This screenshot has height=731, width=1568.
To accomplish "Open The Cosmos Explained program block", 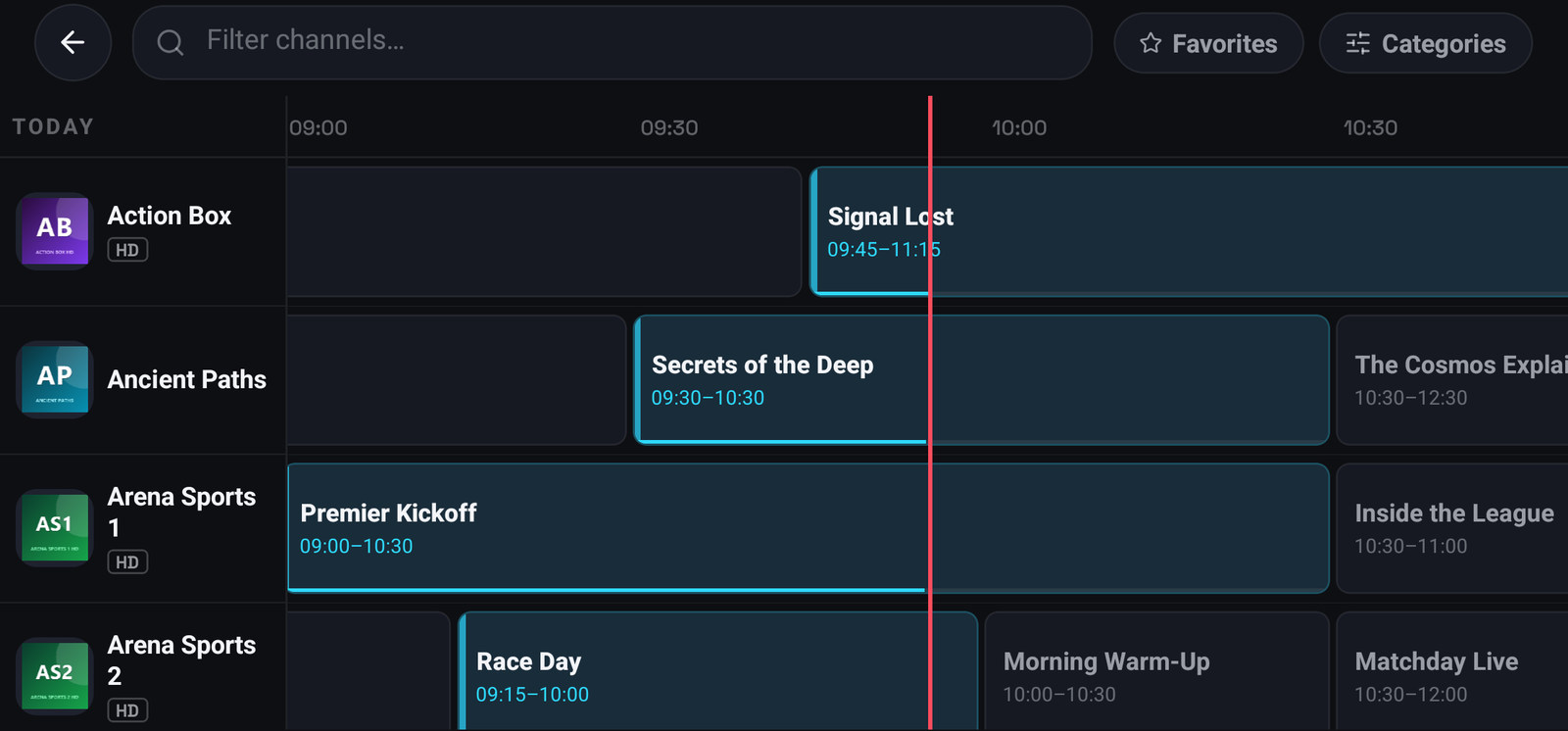I will click(1452, 379).
